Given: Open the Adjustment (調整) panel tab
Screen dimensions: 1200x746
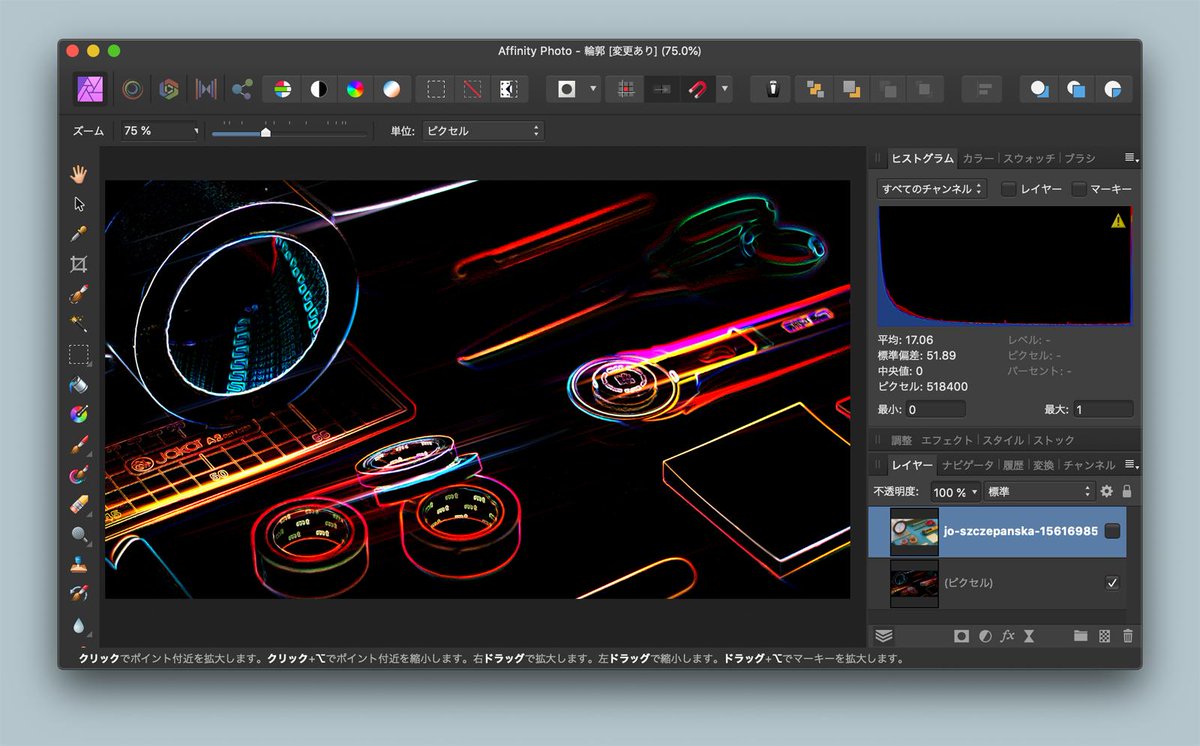Looking at the screenshot, I should point(901,440).
